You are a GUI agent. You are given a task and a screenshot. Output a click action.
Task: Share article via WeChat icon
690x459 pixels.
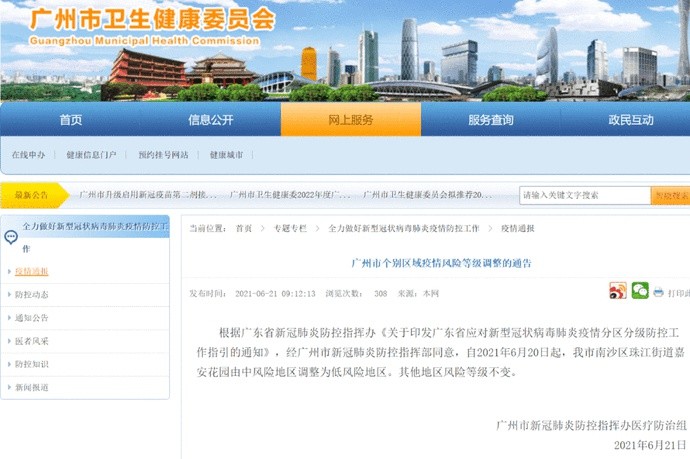tap(640, 290)
